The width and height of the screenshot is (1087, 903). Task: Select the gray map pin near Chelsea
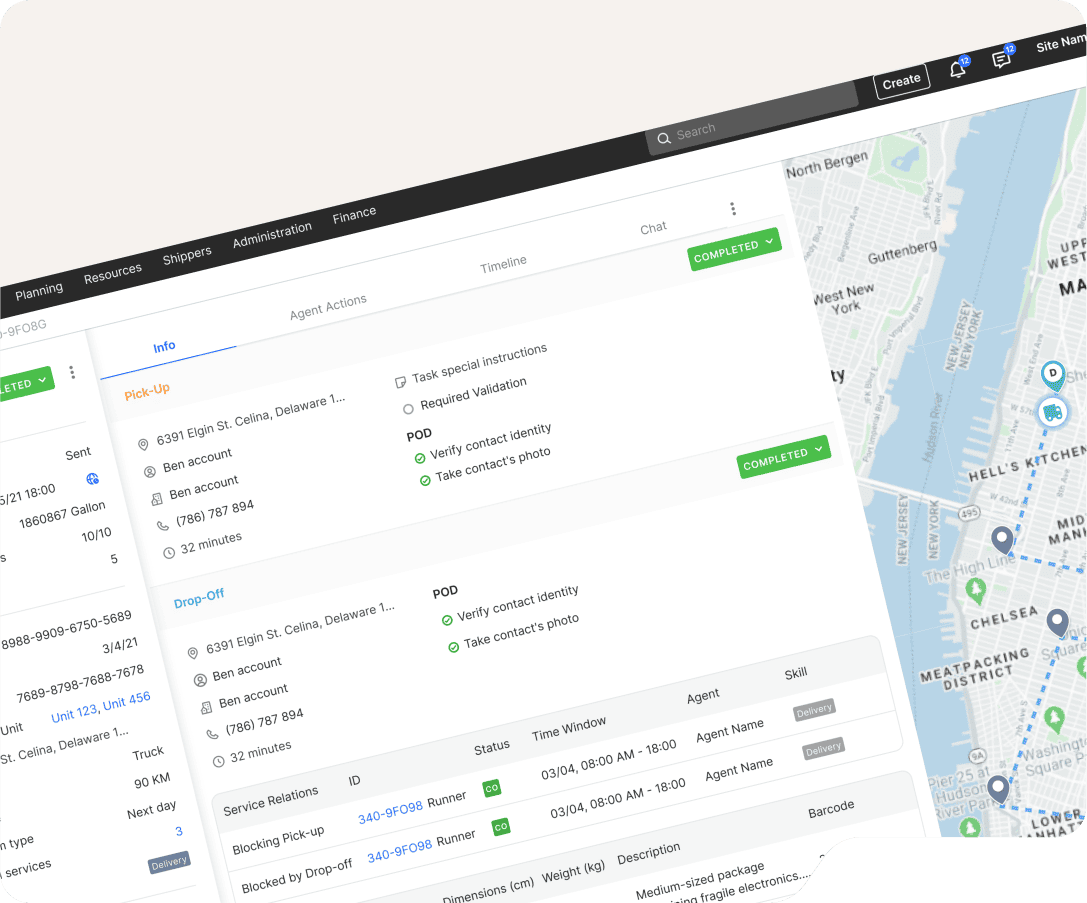1057,622
